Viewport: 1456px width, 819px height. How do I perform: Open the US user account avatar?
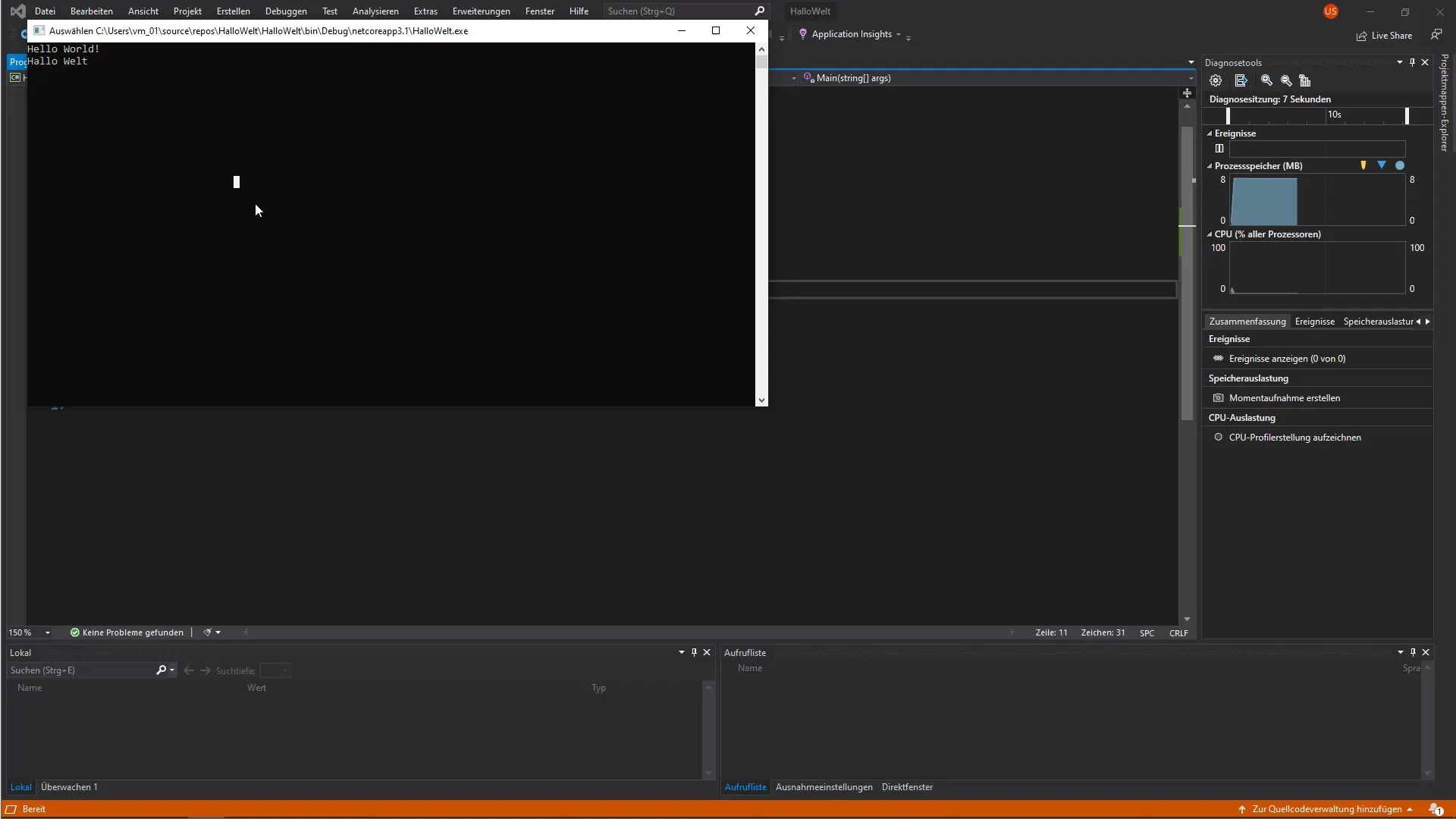click(x=1331, y=11)
